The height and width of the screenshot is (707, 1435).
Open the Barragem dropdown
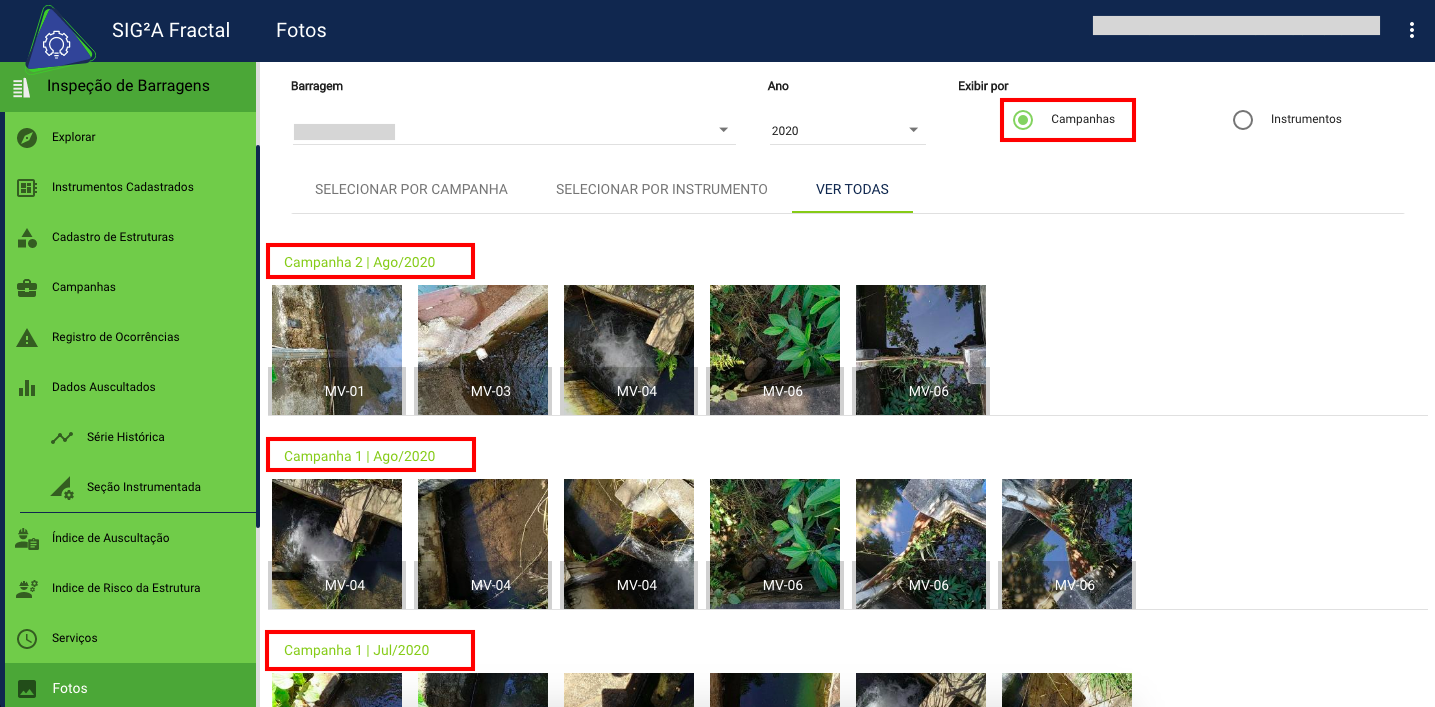tap(514, 131)
